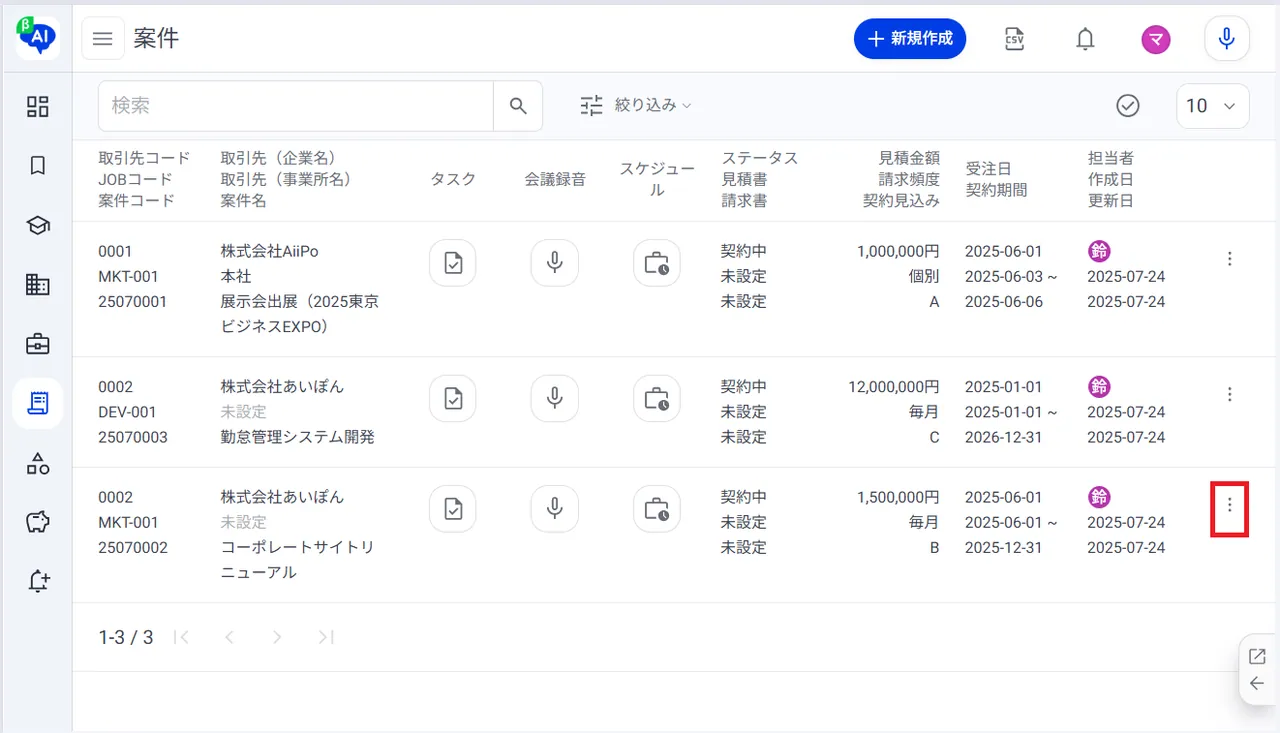
Task: Expand the 絞り込み filter dropdown
Action: pos(636,105)
